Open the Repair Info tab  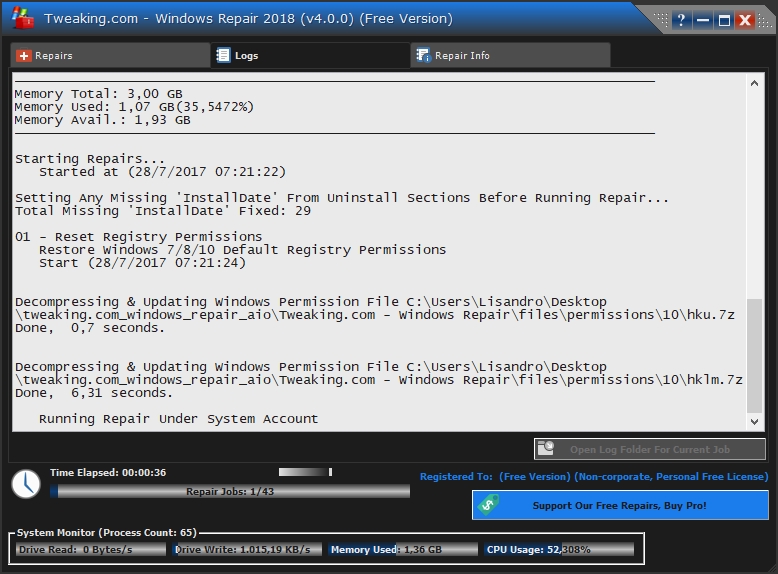click(x=511, y=55)
